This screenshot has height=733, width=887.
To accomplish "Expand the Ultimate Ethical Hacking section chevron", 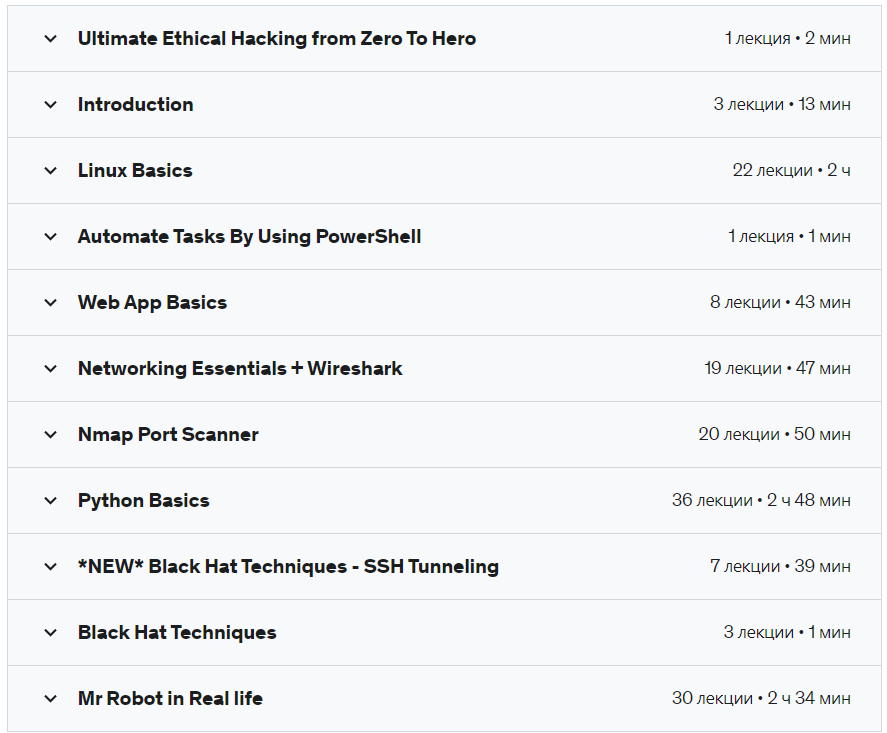I will [51, 39].
